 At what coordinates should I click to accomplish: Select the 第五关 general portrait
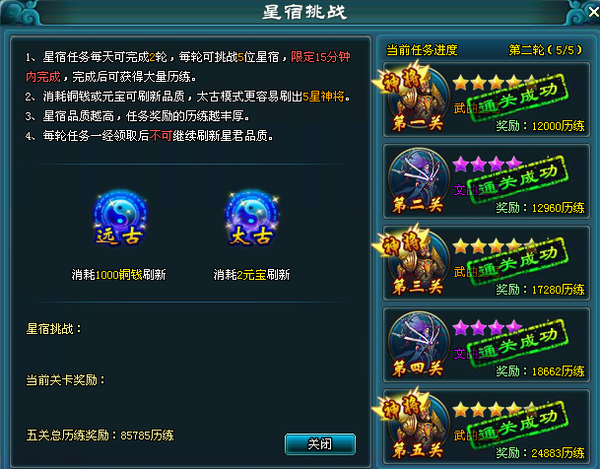coord(418,427)
